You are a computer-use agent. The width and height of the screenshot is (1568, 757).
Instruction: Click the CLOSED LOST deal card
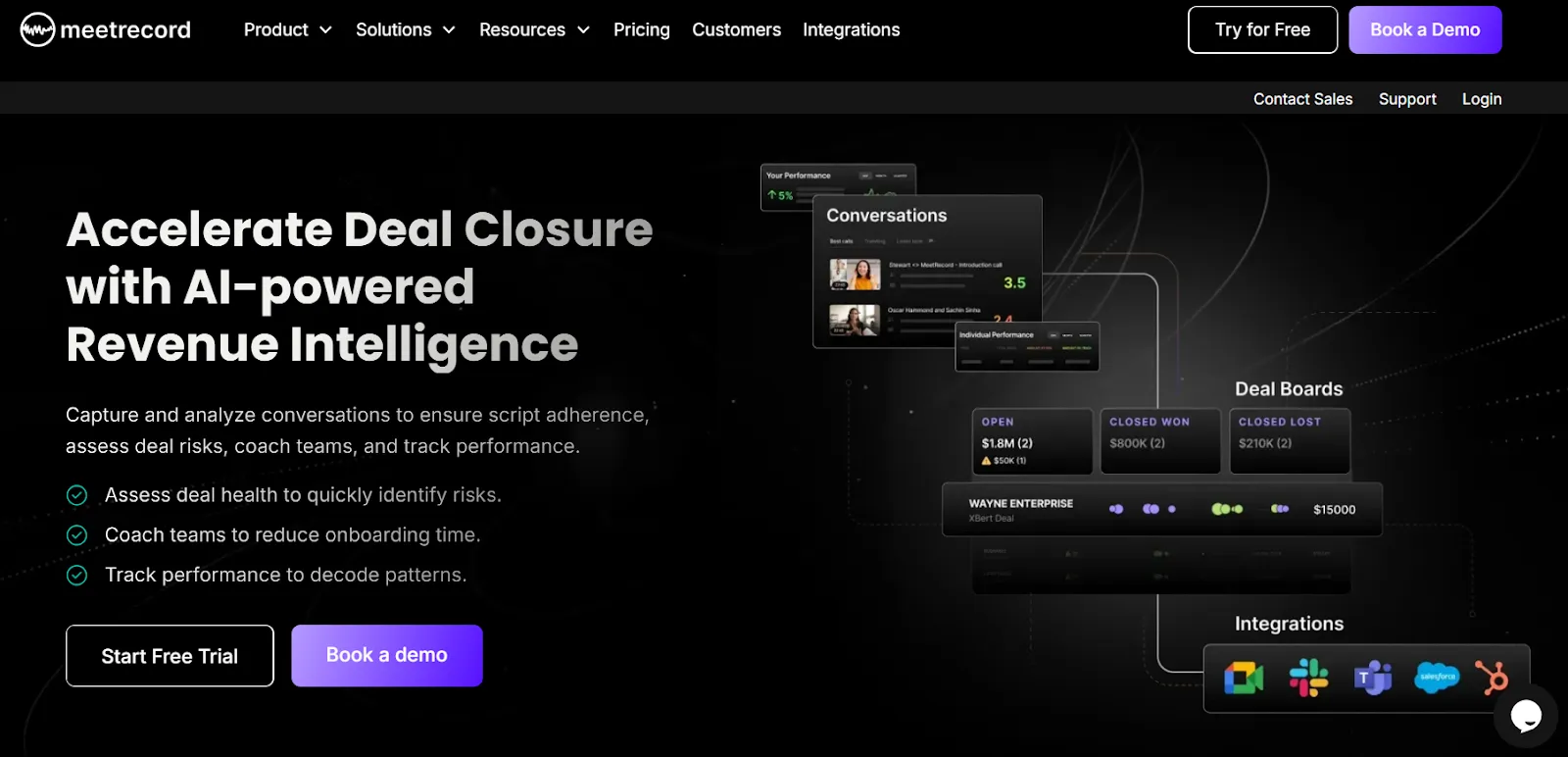[1290, 441]
